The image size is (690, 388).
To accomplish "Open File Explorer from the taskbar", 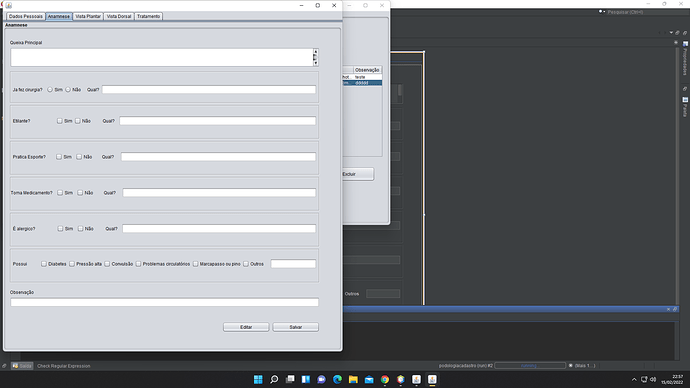I will (353, 379).
